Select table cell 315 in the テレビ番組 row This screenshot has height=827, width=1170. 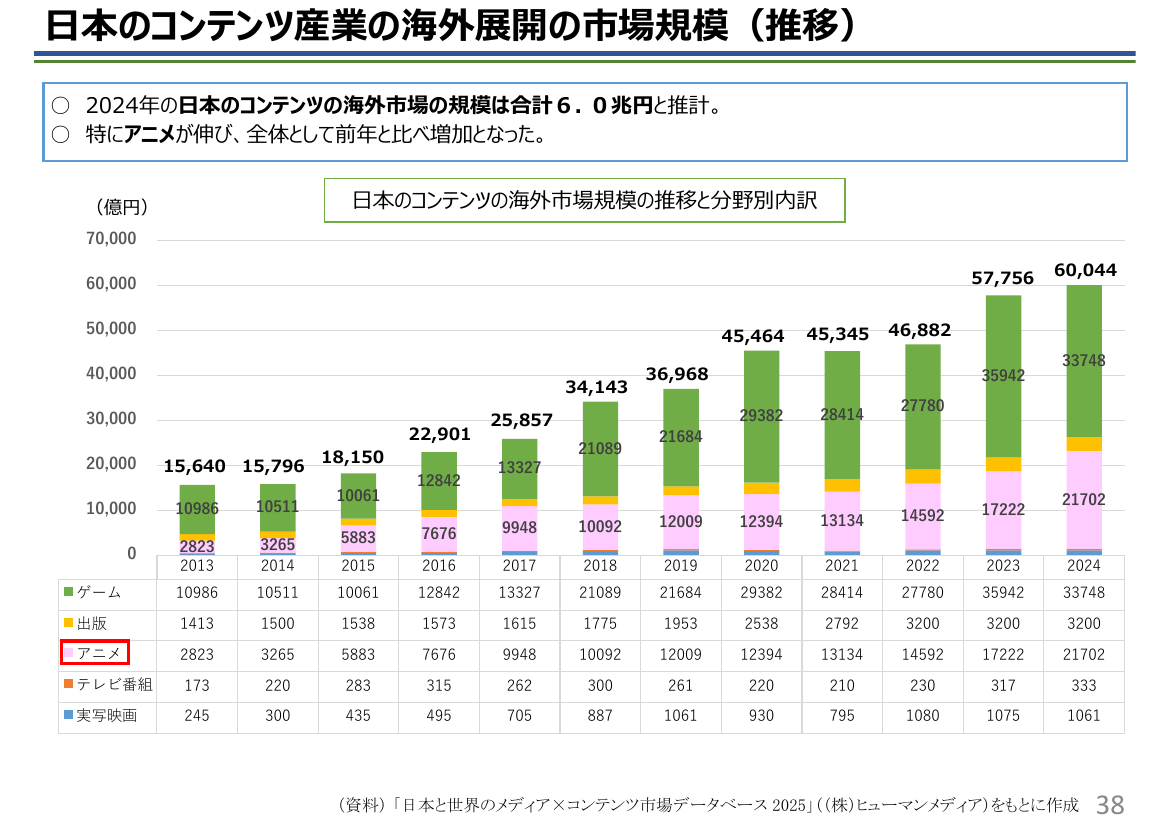(439, 685)
